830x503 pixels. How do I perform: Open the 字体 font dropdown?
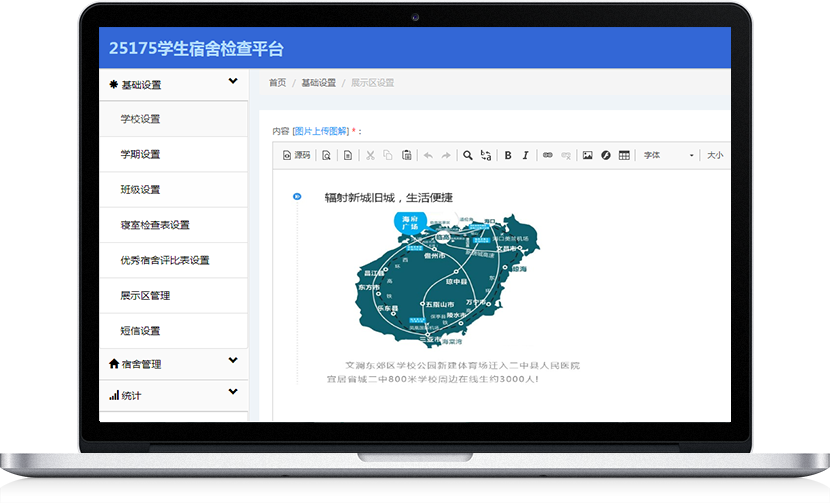(668, 155)
